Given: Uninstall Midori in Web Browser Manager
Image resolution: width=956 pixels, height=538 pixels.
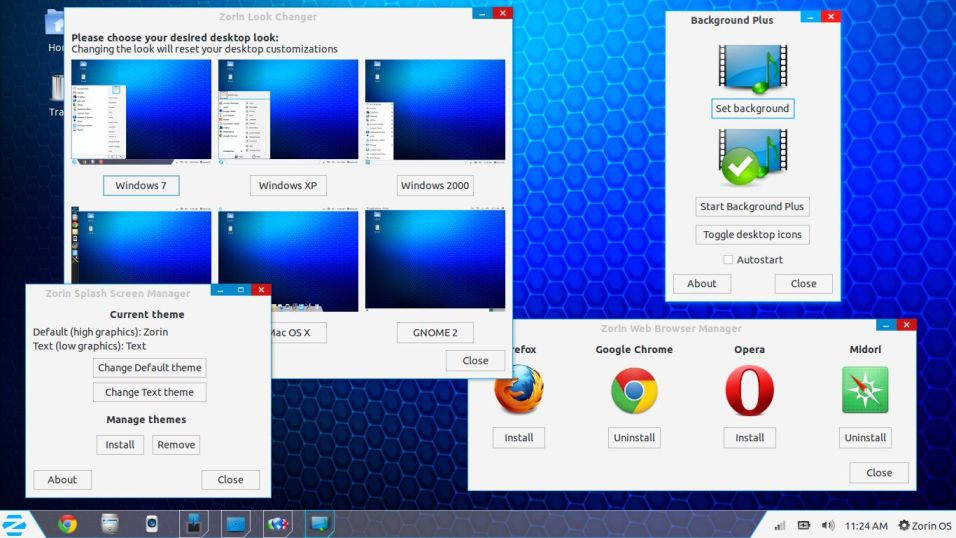Looking at the screenshot, I should pyautogui.click(x=865, y=437).
